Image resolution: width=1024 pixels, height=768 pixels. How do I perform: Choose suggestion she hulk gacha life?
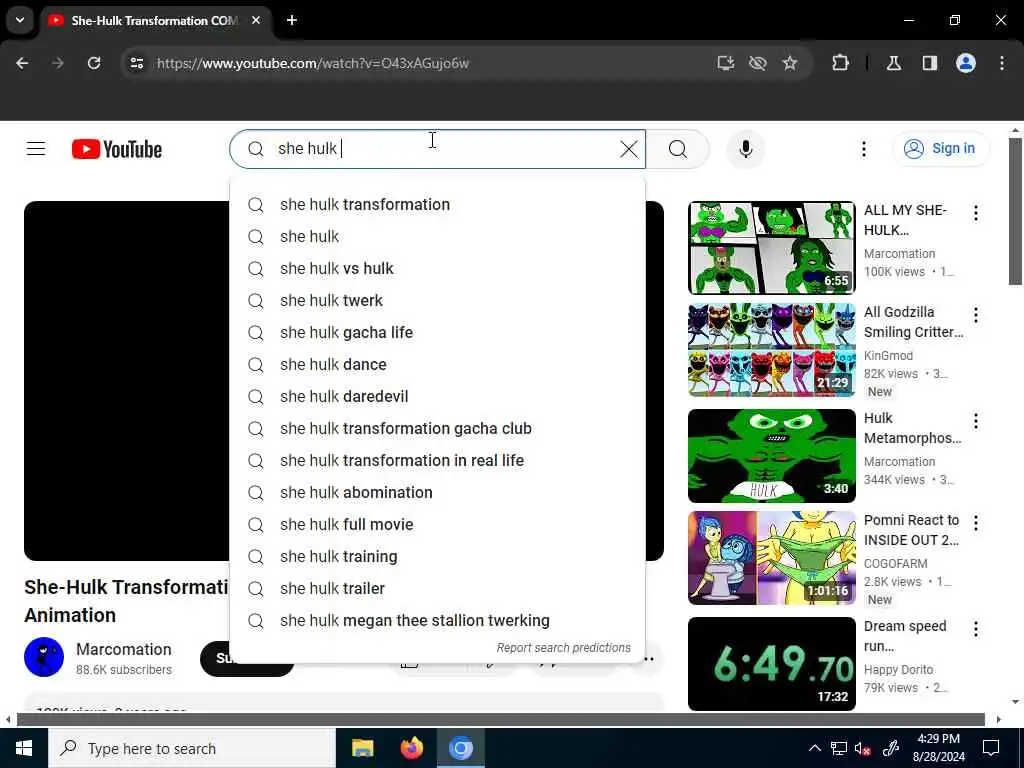coord(438,332)
